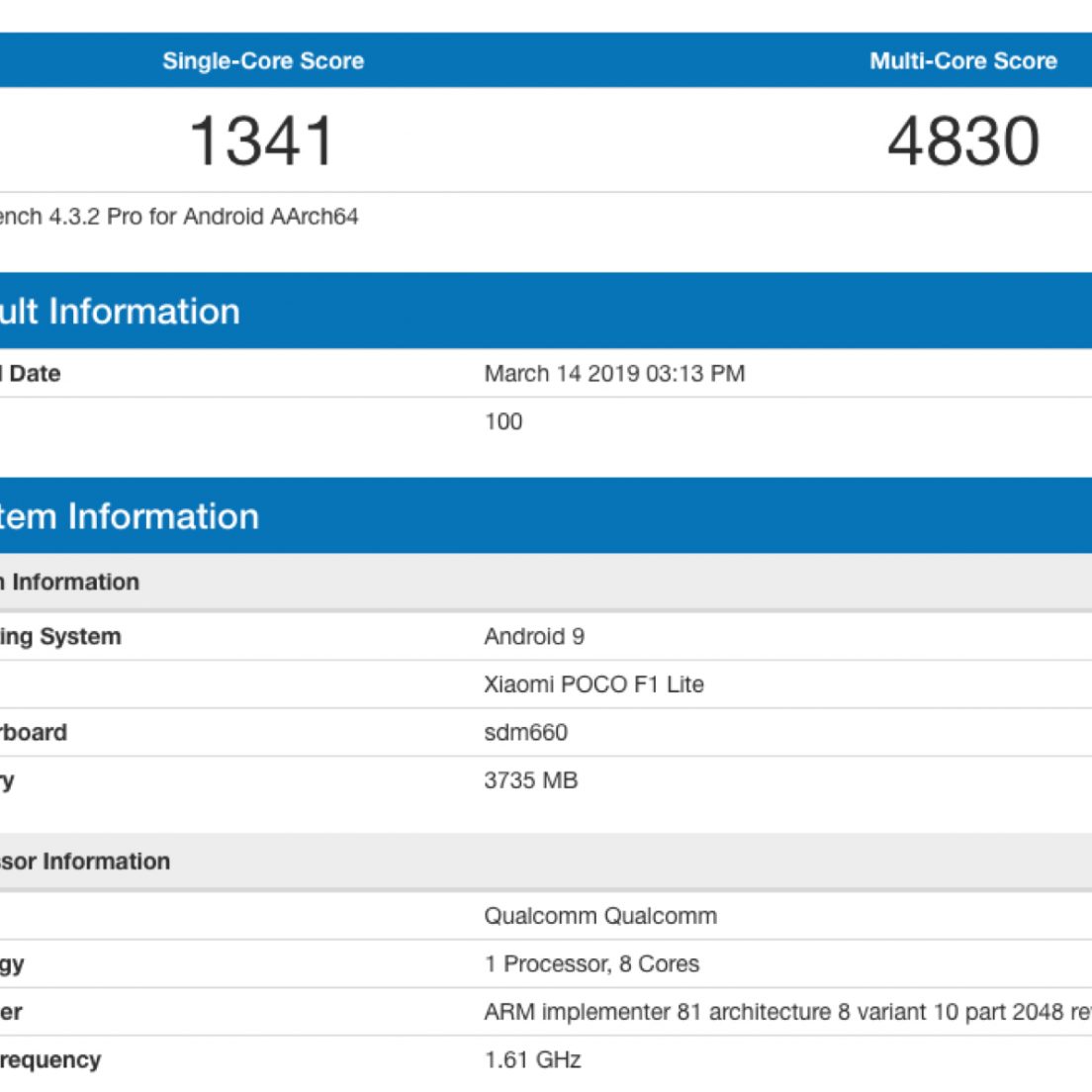
Task: Click the Multi-Core Score header
Action: coord(962,61)
